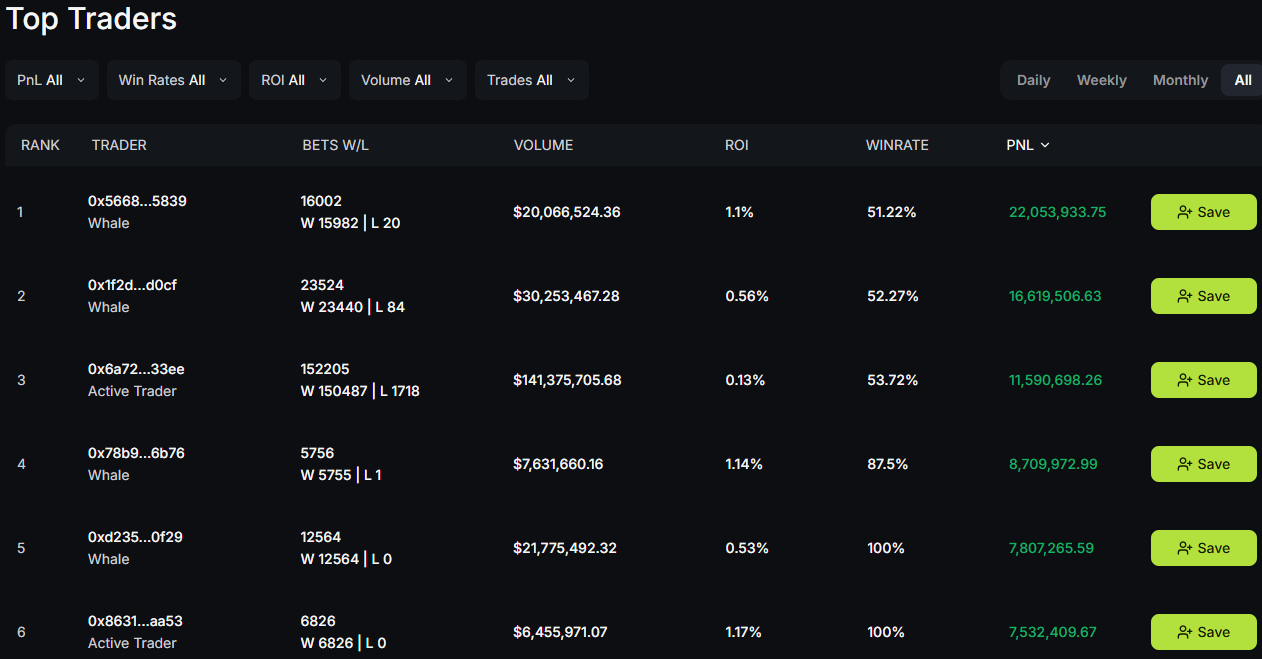Image resolution: width=1262 pixels, height=659 pixels.
Task: Switch to the Daily timeframe
Action: (1033, 80)
